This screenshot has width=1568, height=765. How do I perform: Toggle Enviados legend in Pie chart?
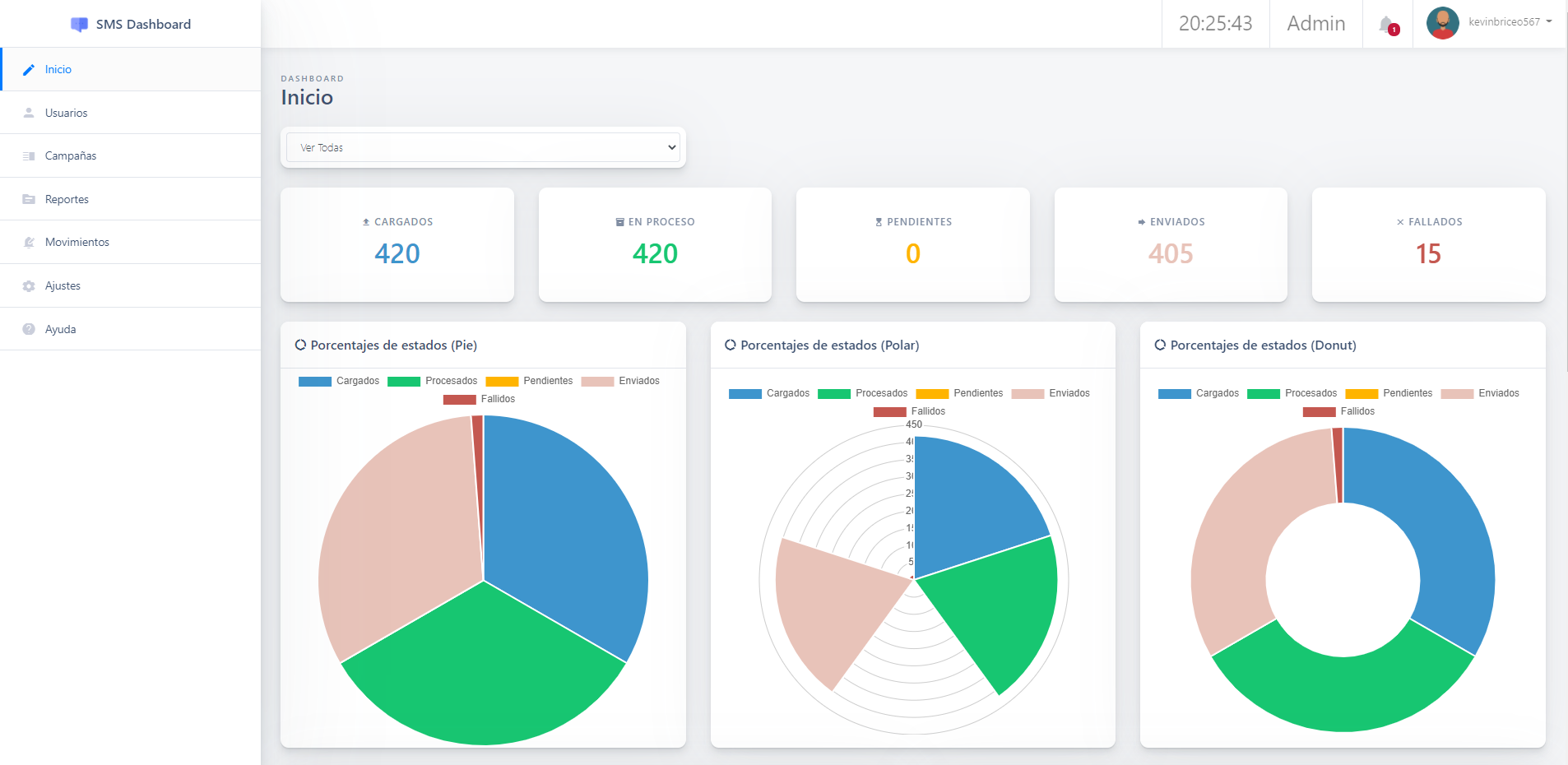tap(620, 381)
